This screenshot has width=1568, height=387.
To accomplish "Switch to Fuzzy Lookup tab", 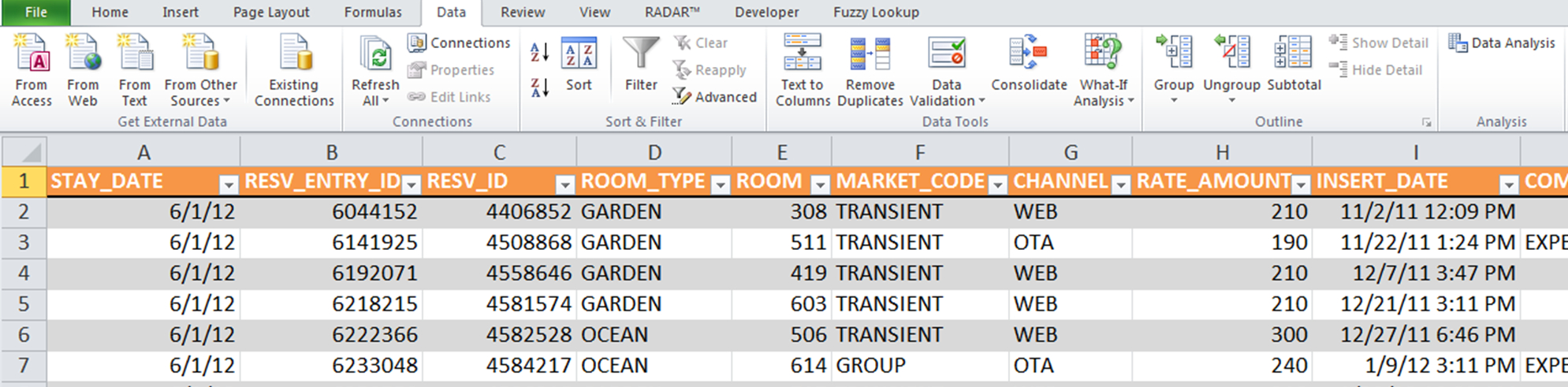I will (876, 12).
